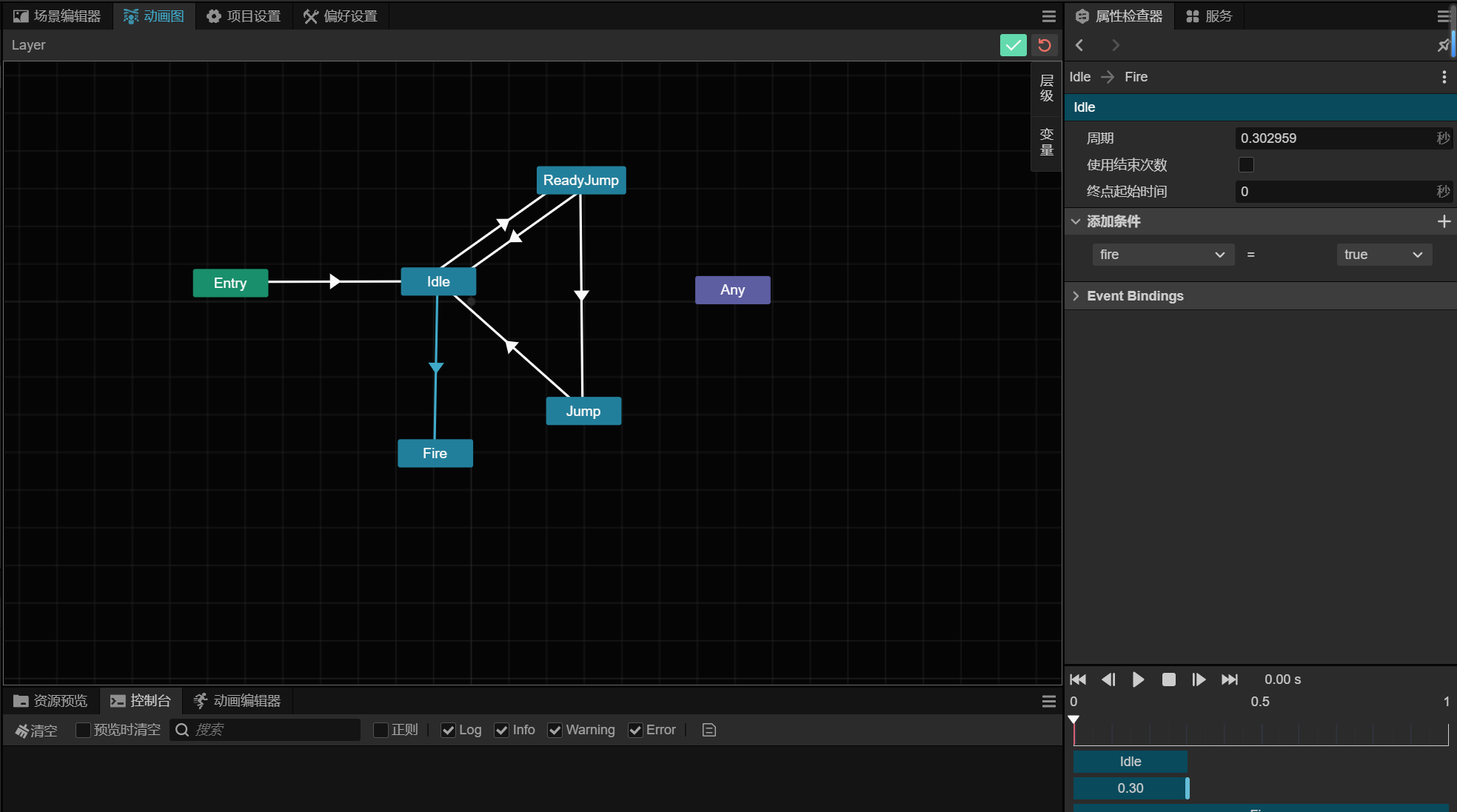Open the console log file icon
1457x812 pixels.
tap(709, 730)
